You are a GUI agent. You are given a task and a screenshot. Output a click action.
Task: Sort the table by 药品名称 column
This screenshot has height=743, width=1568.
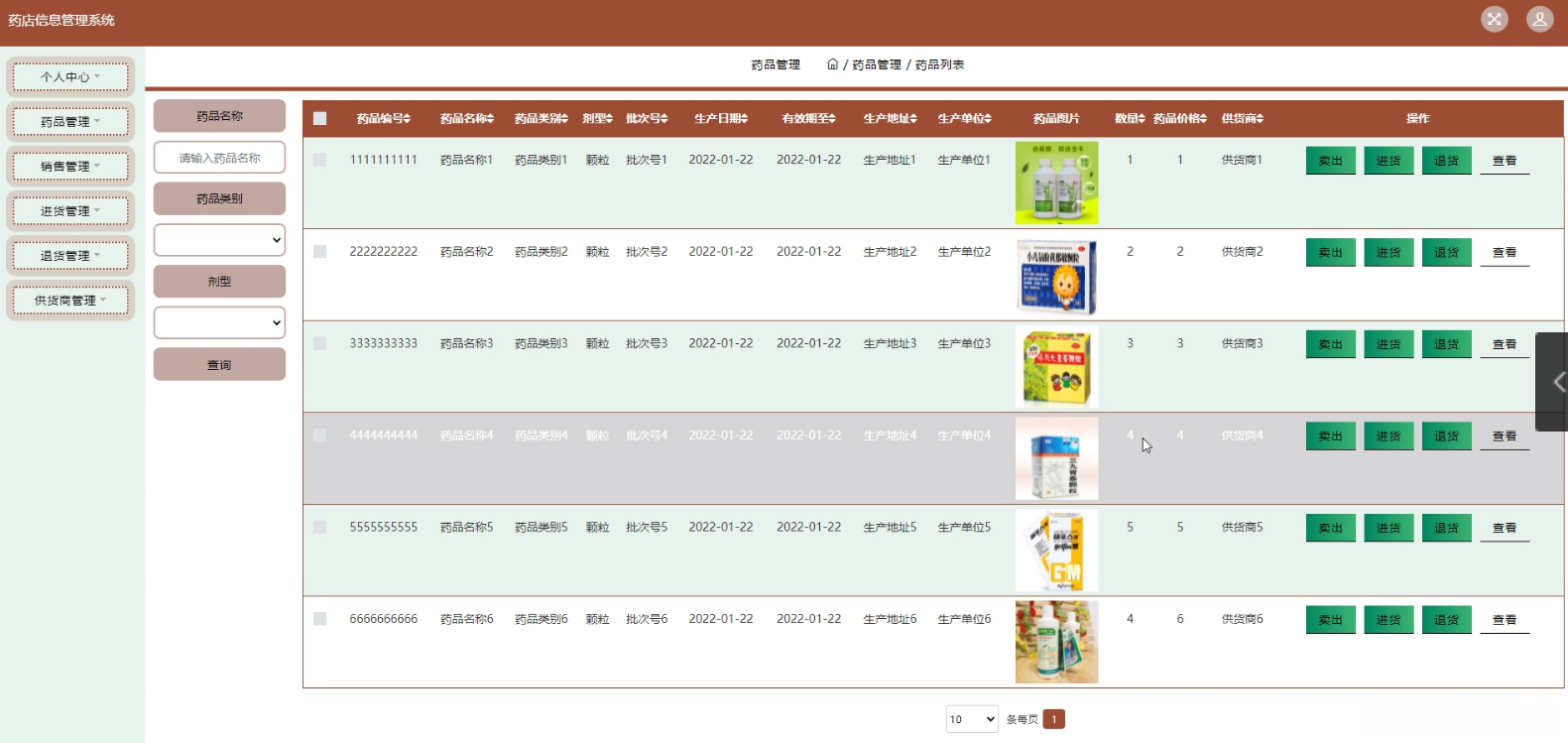pos(467,118)
